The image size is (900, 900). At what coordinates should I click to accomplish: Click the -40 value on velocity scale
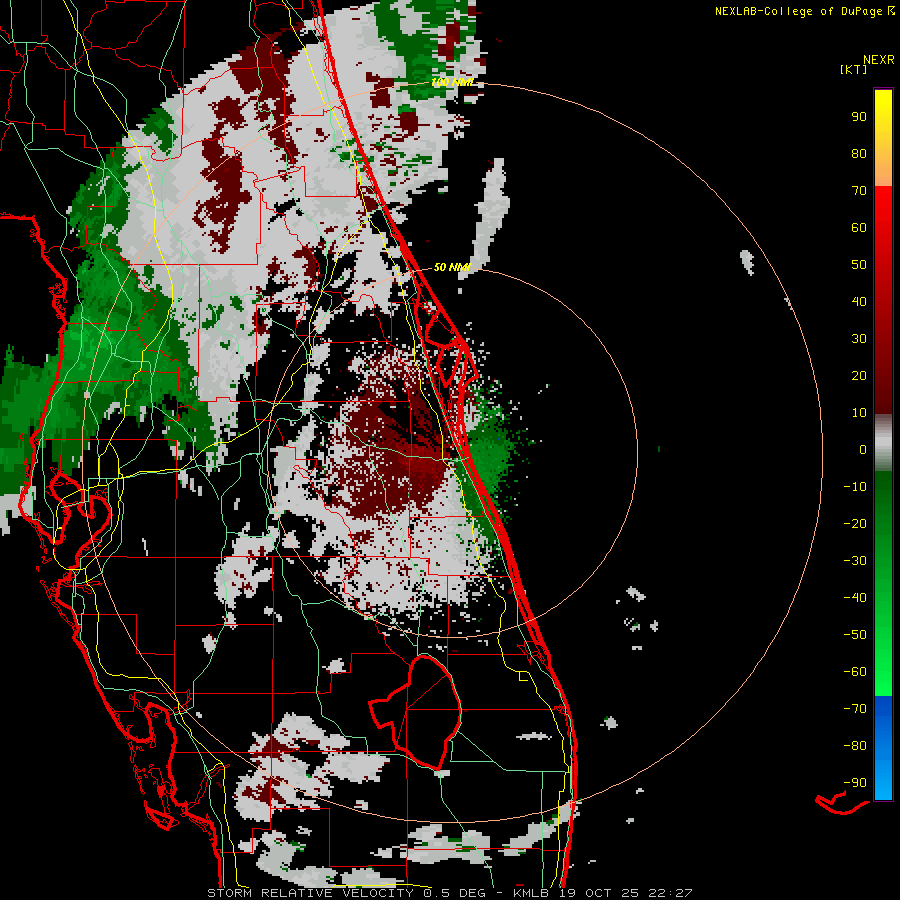855,598
